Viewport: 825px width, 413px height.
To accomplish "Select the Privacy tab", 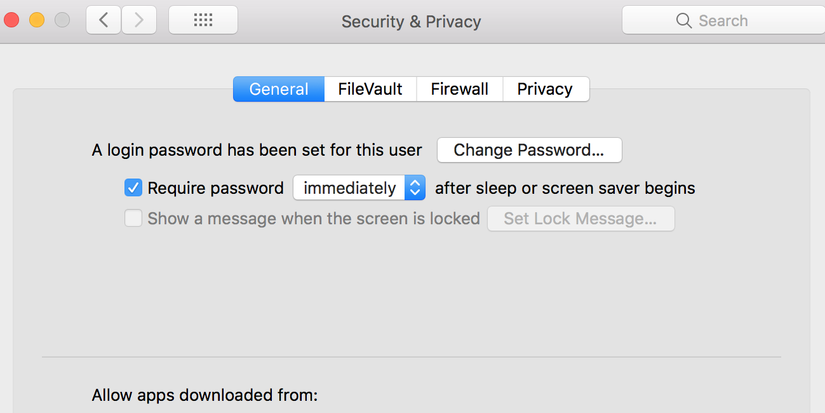I will [546, 89].
